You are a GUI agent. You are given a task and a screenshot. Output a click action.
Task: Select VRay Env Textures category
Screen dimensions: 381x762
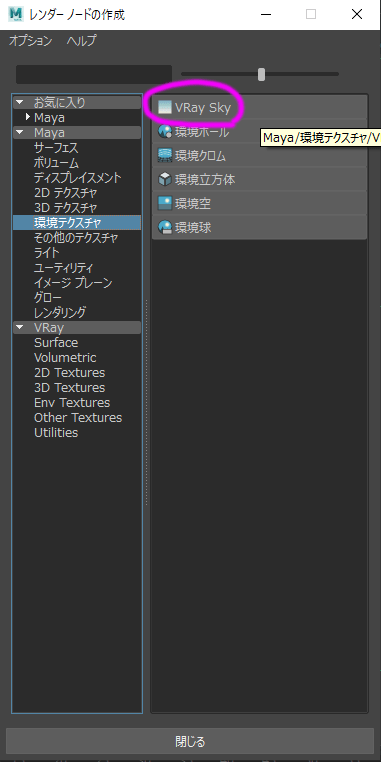72,403
